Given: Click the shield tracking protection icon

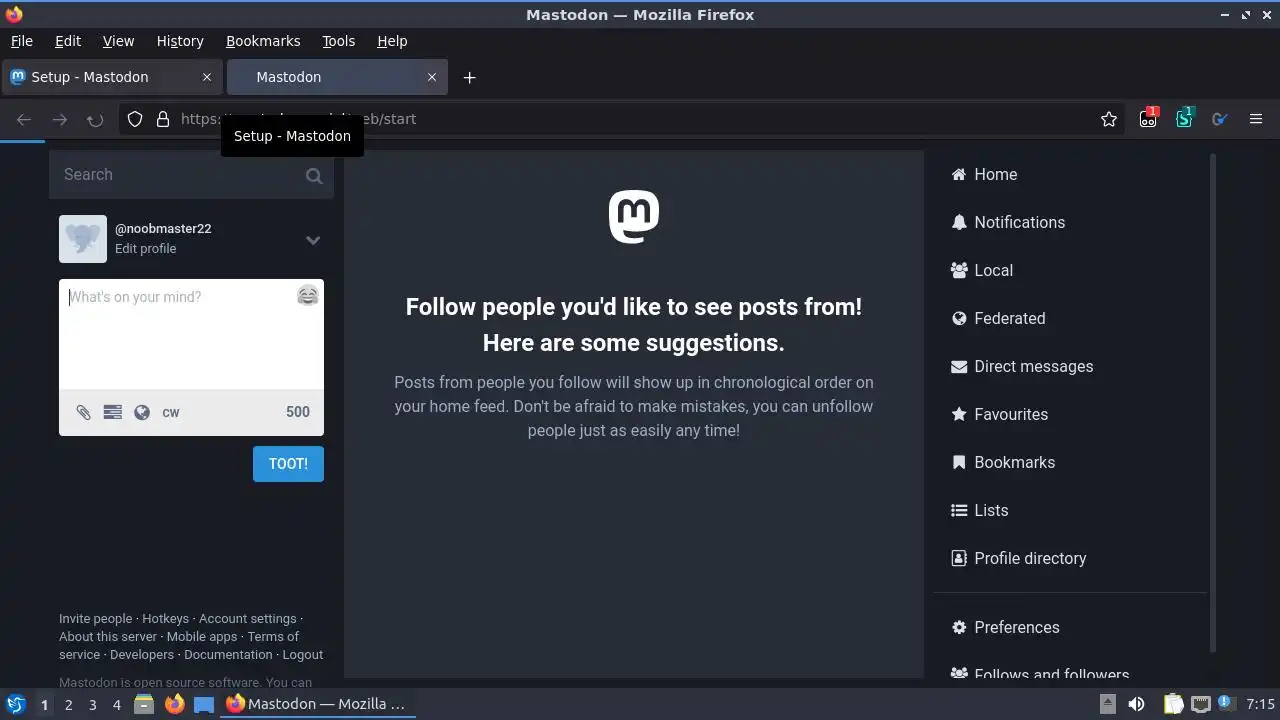Looking at the screenshot, I should [x=135, y=119].
